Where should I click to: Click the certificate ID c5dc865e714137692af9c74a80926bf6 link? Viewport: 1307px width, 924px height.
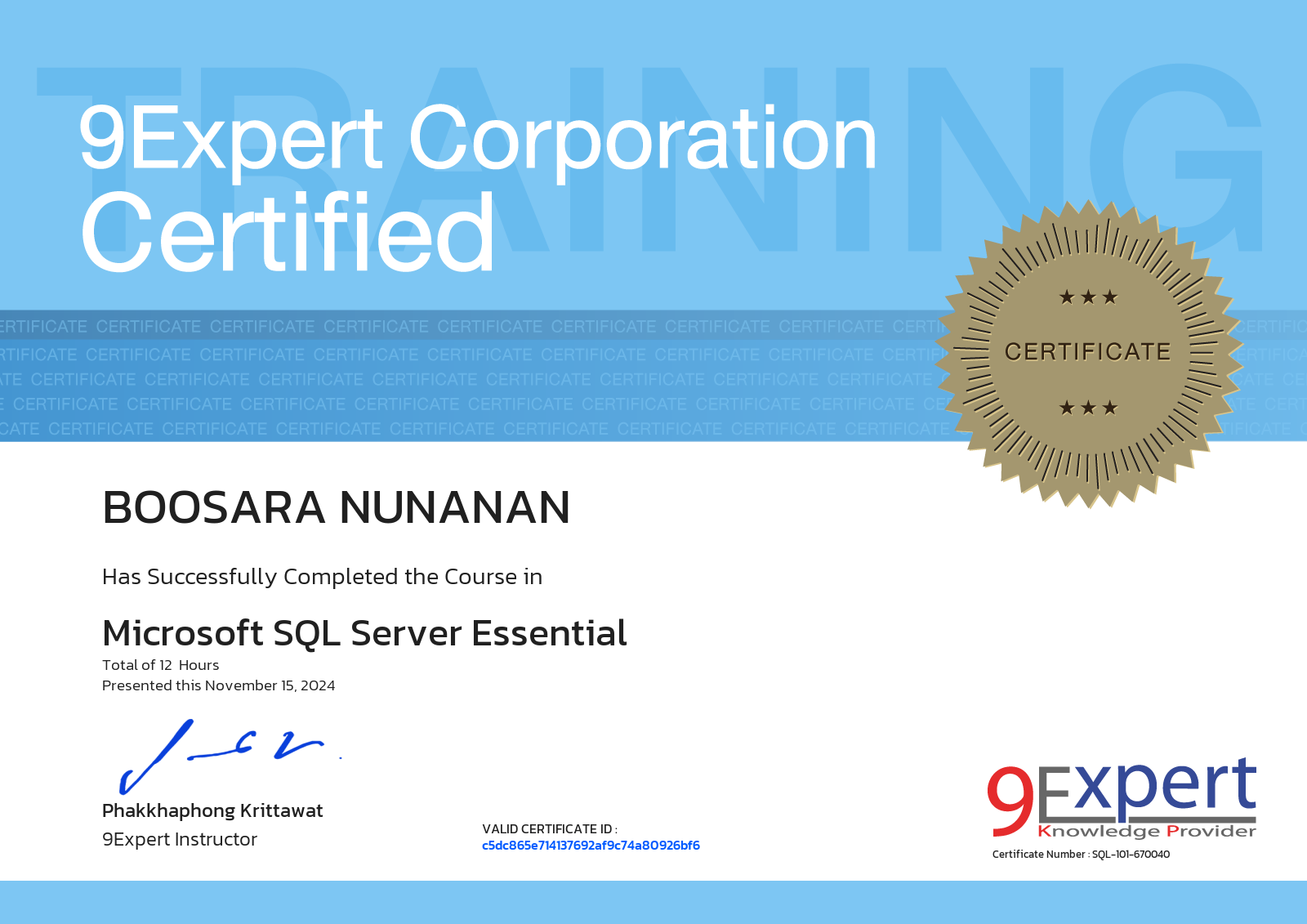tap(591, 846)
